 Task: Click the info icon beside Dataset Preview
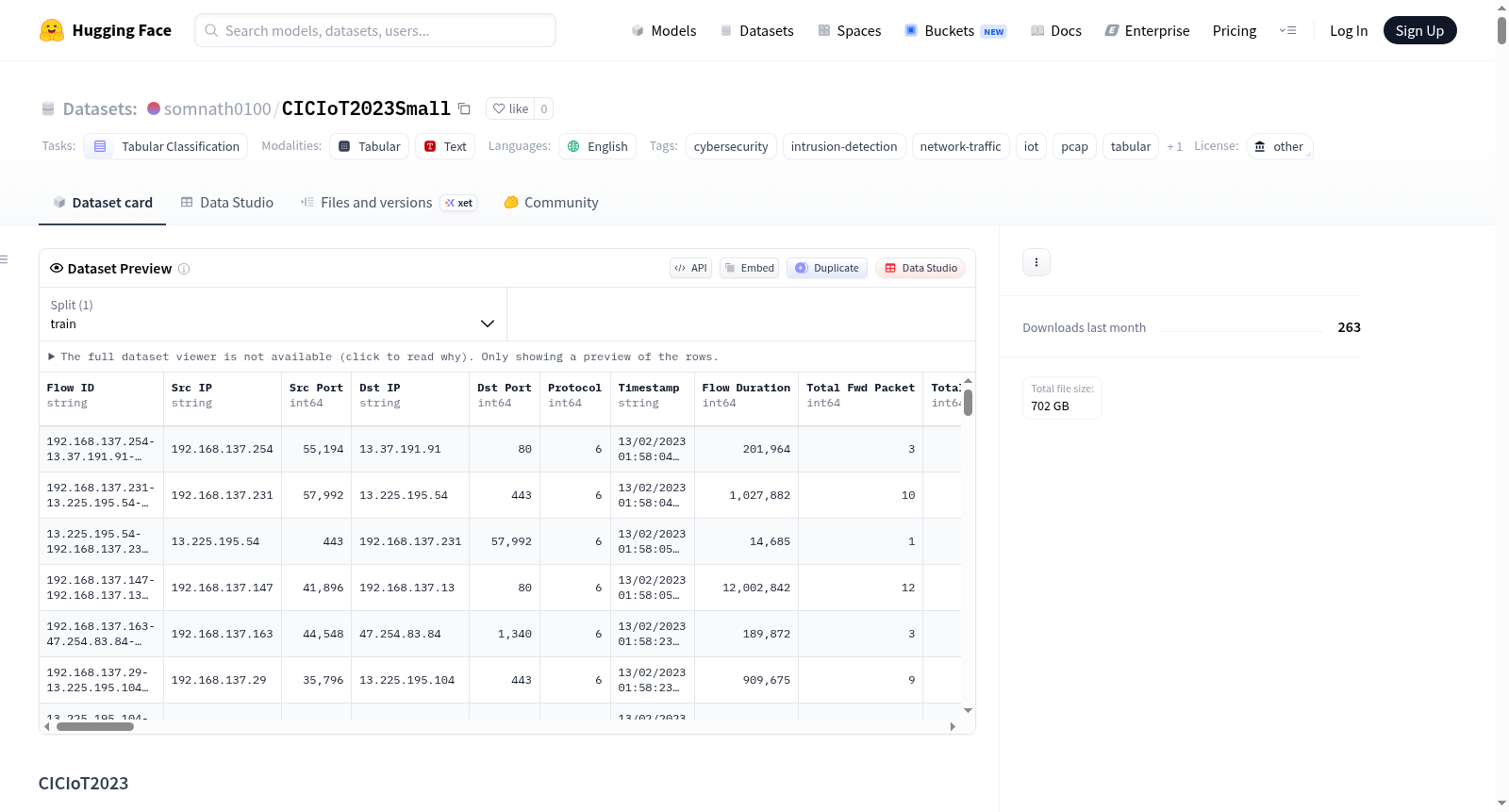184,269
